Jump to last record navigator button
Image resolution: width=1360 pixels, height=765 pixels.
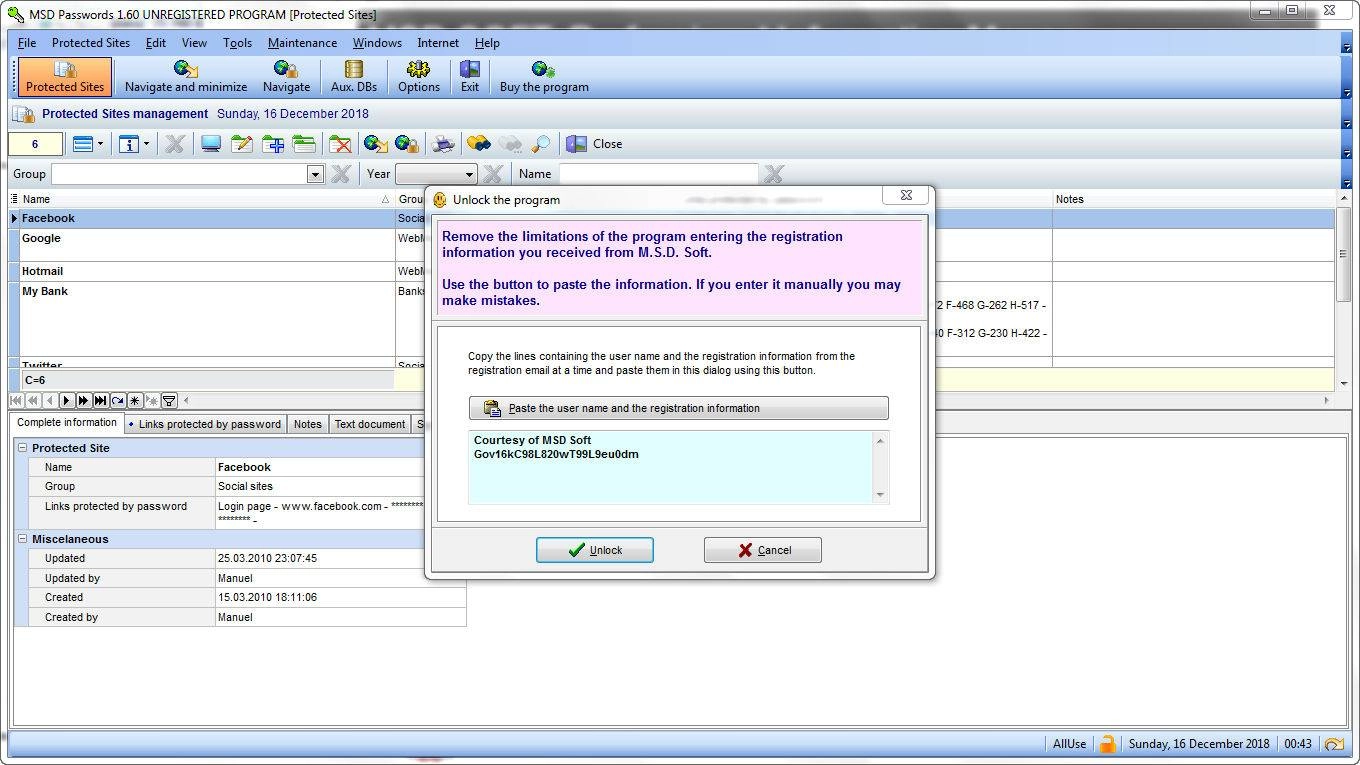coord(100,401)
